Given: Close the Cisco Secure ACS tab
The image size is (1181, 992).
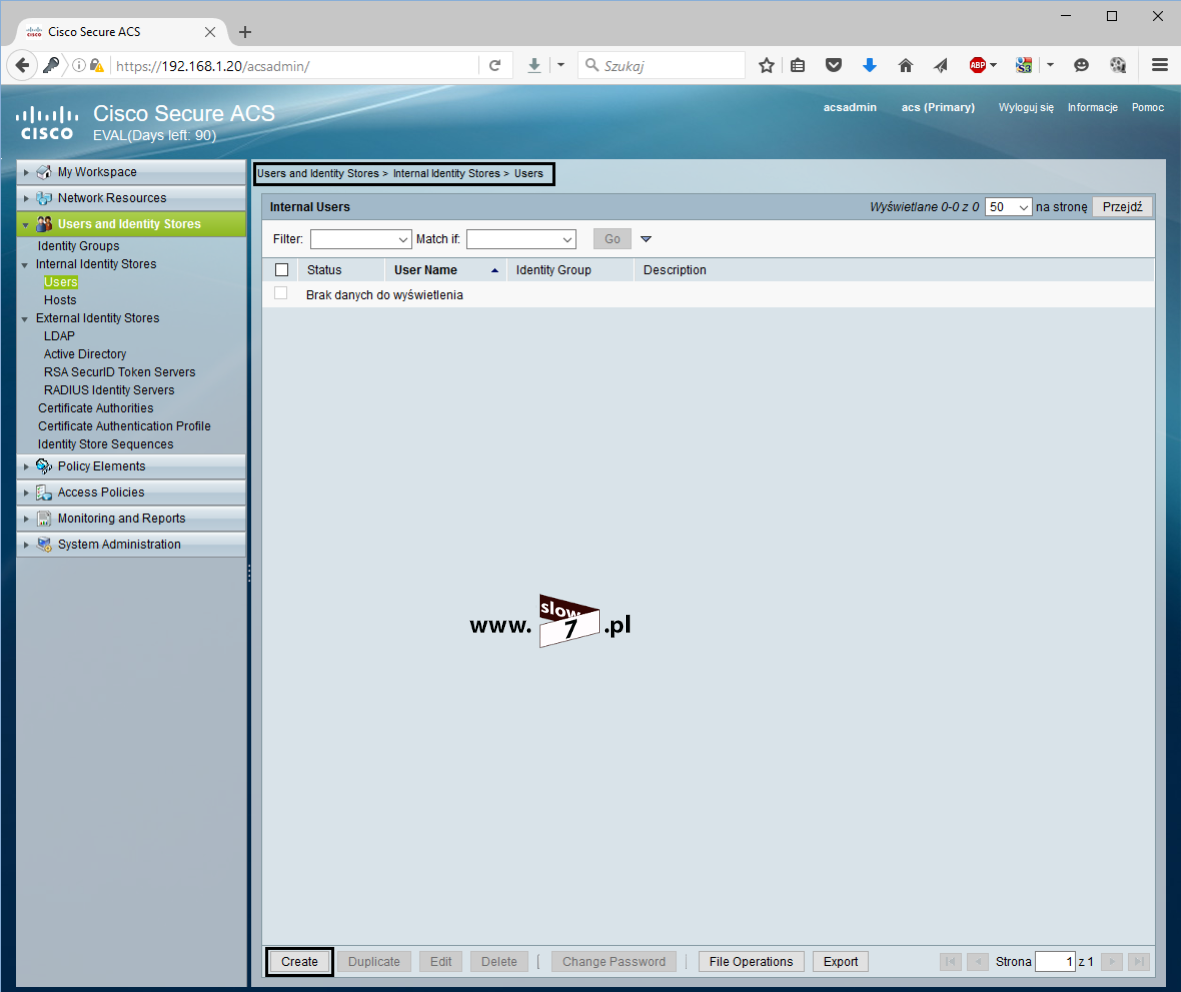Looking at the screenshot, I should click(210, 32).
